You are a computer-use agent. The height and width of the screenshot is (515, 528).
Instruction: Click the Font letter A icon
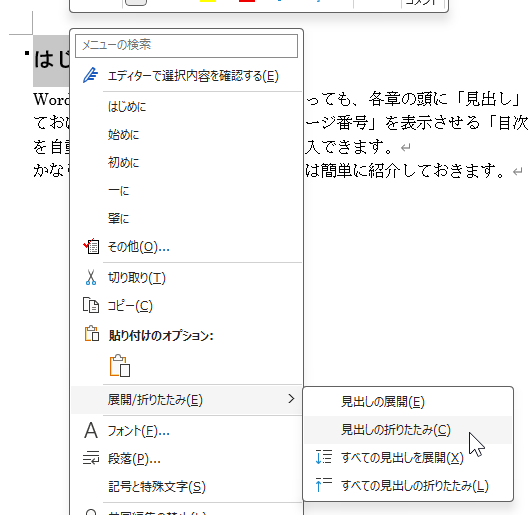click(91, 430)
